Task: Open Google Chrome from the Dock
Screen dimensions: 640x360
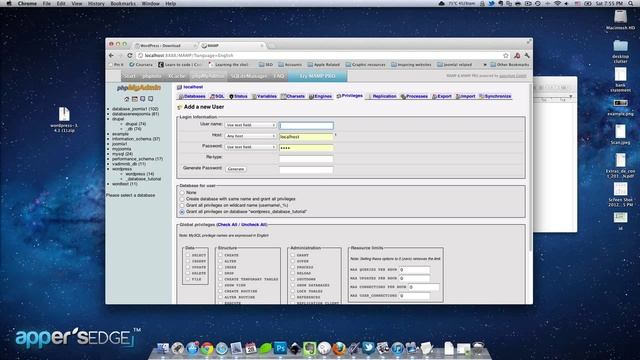Action: point(207,348)
